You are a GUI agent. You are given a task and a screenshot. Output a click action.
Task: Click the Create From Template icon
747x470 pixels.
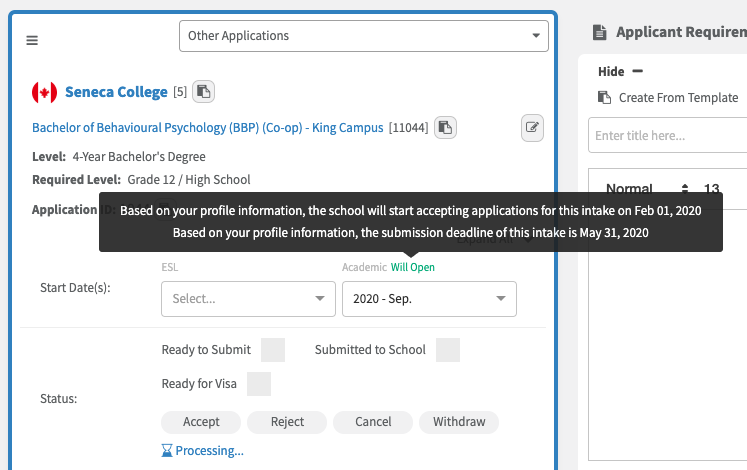pyautogui.click(x=605, y=98)
